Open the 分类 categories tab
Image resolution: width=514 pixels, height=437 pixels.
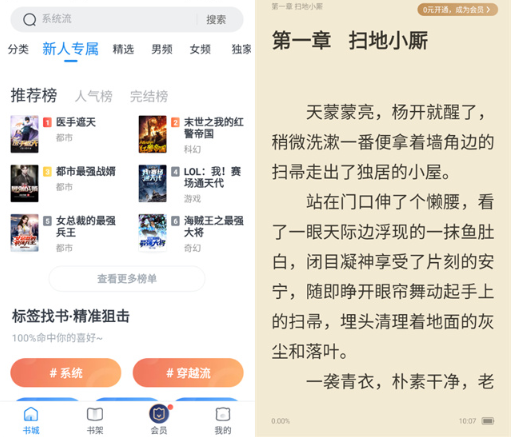click(x=18, y=49)
